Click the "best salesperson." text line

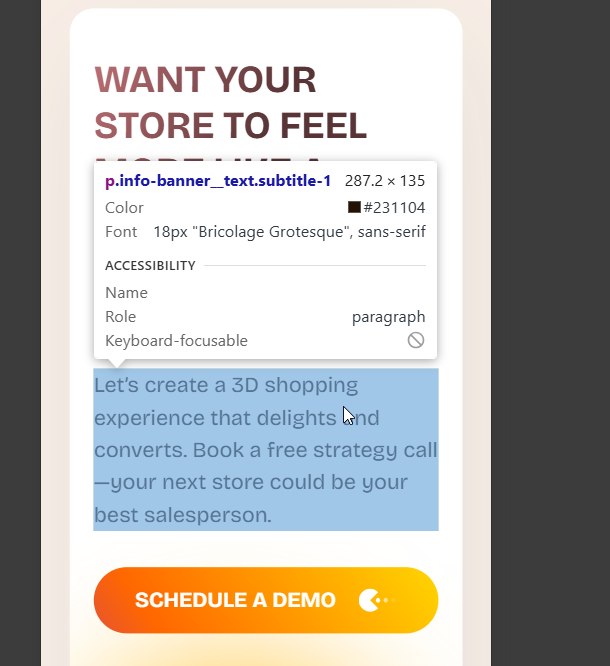[183, 515]
